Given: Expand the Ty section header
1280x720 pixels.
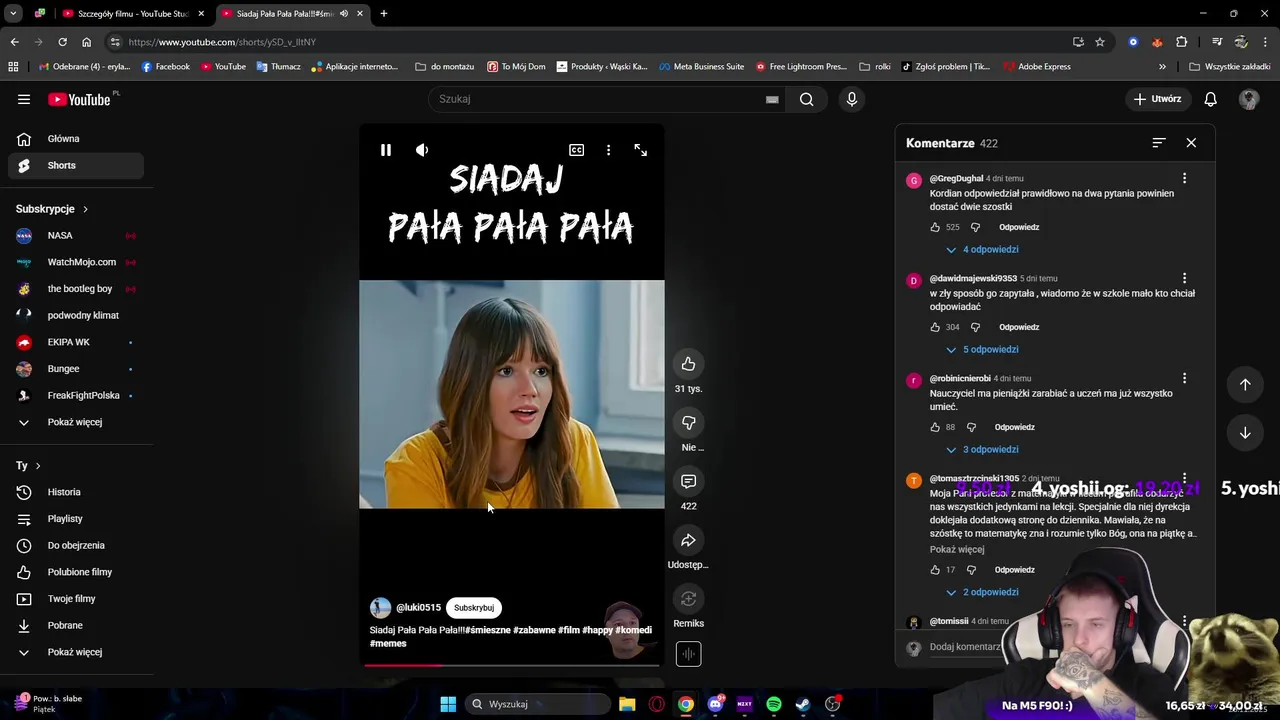Looking at the screenshot, I should click(x=28, y=466).
